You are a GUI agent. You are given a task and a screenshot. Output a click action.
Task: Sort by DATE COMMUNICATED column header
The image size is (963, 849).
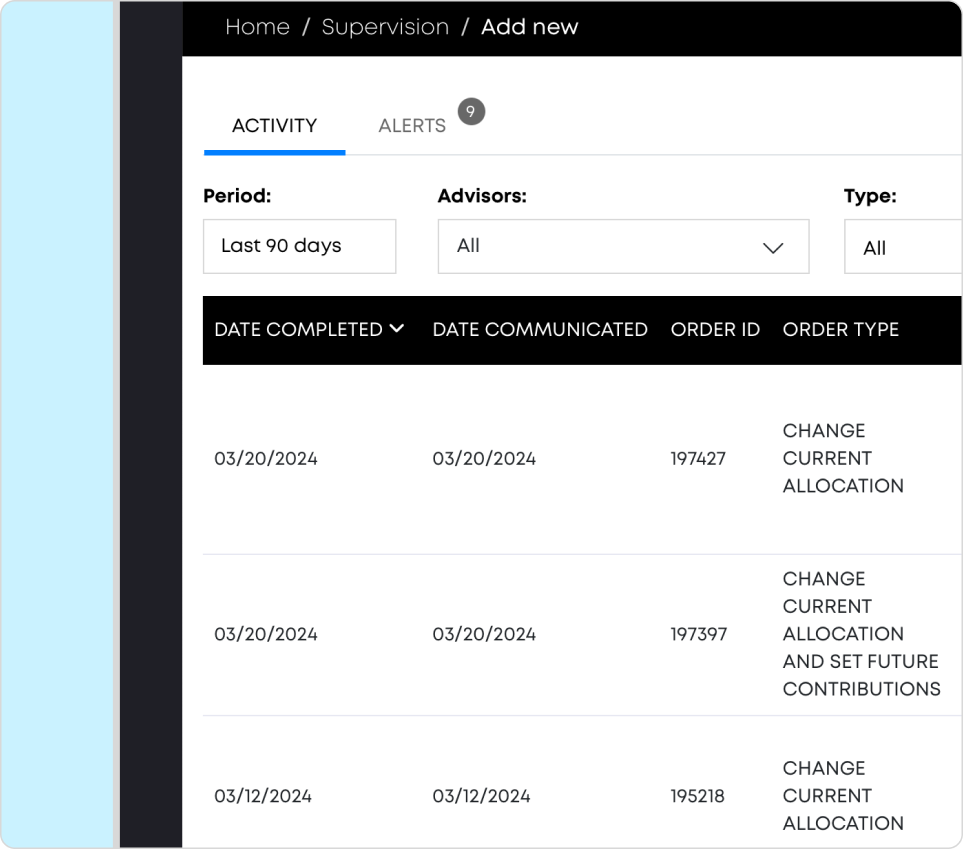pos(540,329)
